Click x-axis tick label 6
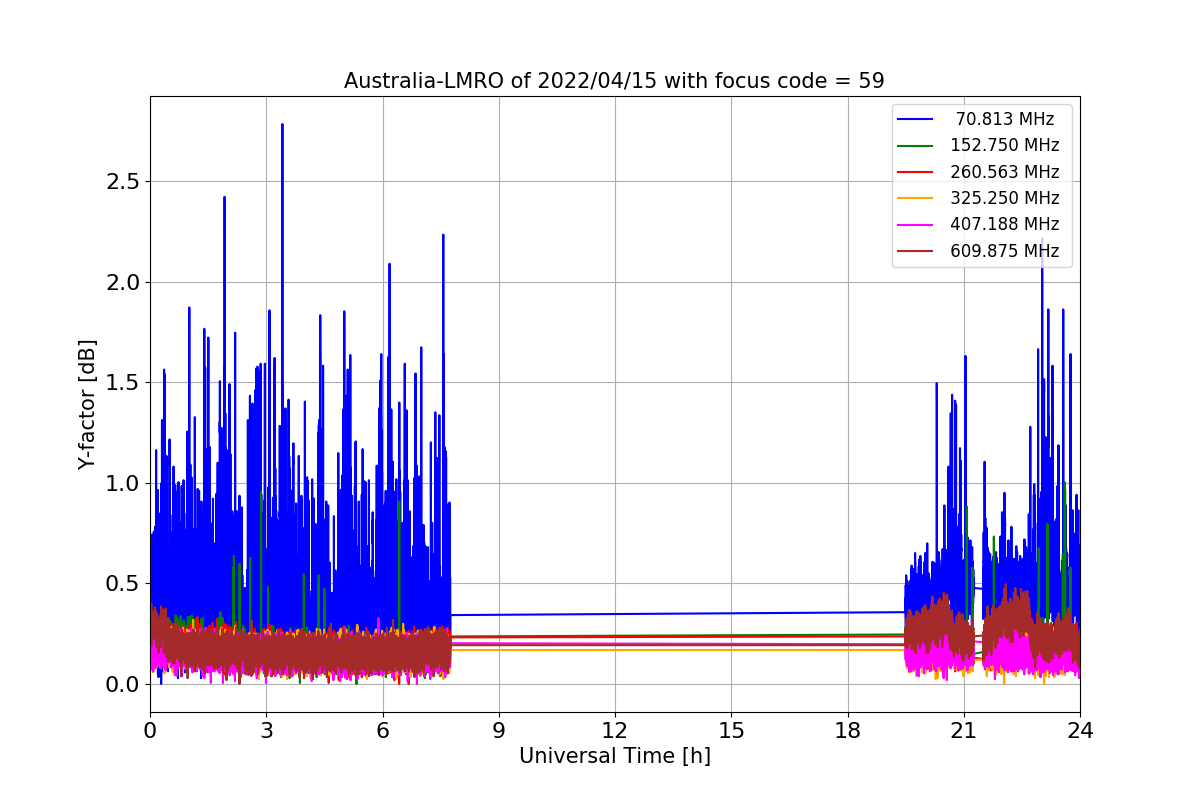The height and width of the screenshot is (800, 1200). [382, 730]
